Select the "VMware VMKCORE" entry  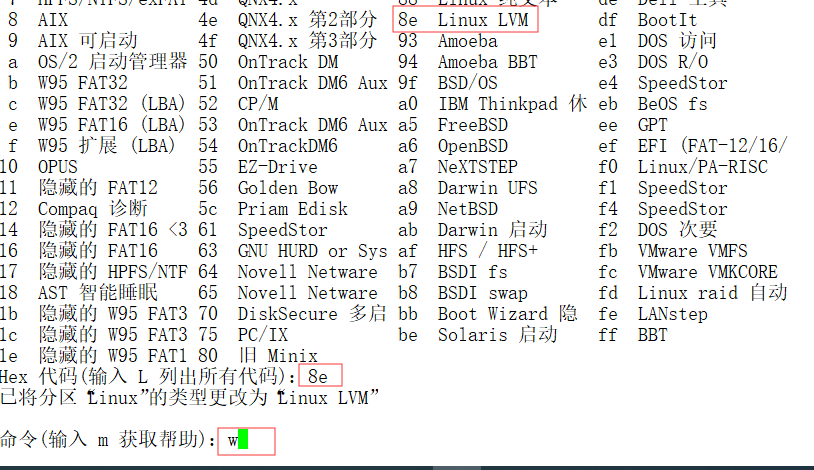tap(708, 272)
